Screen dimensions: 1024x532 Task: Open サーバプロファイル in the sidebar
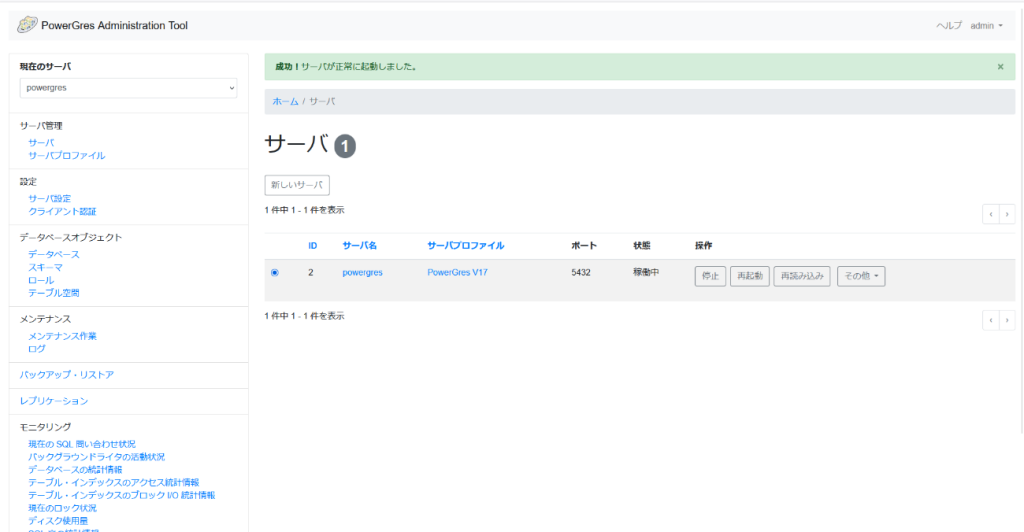click(67, 155)
